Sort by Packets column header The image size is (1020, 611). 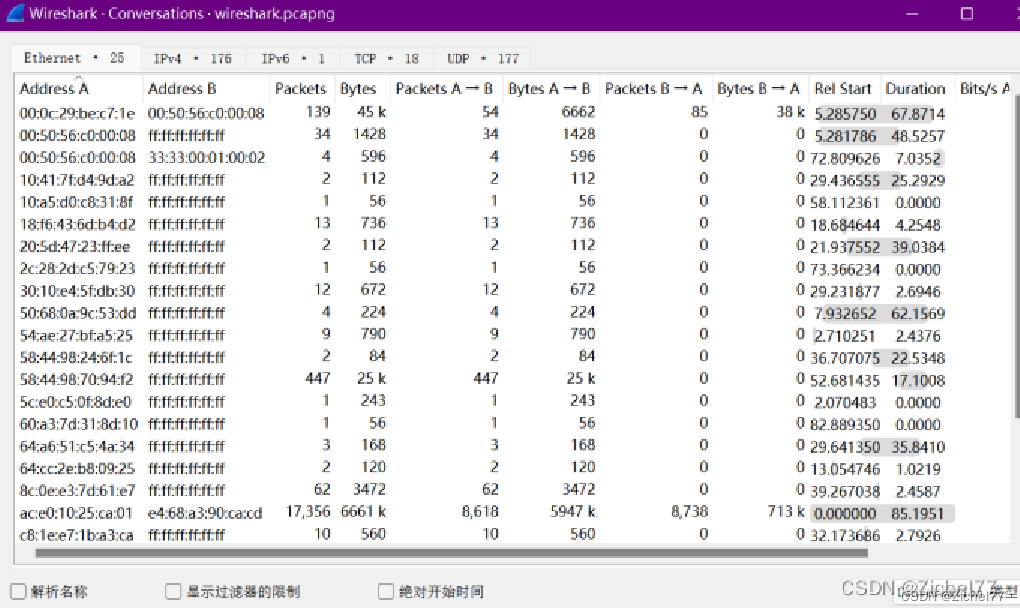301,89
